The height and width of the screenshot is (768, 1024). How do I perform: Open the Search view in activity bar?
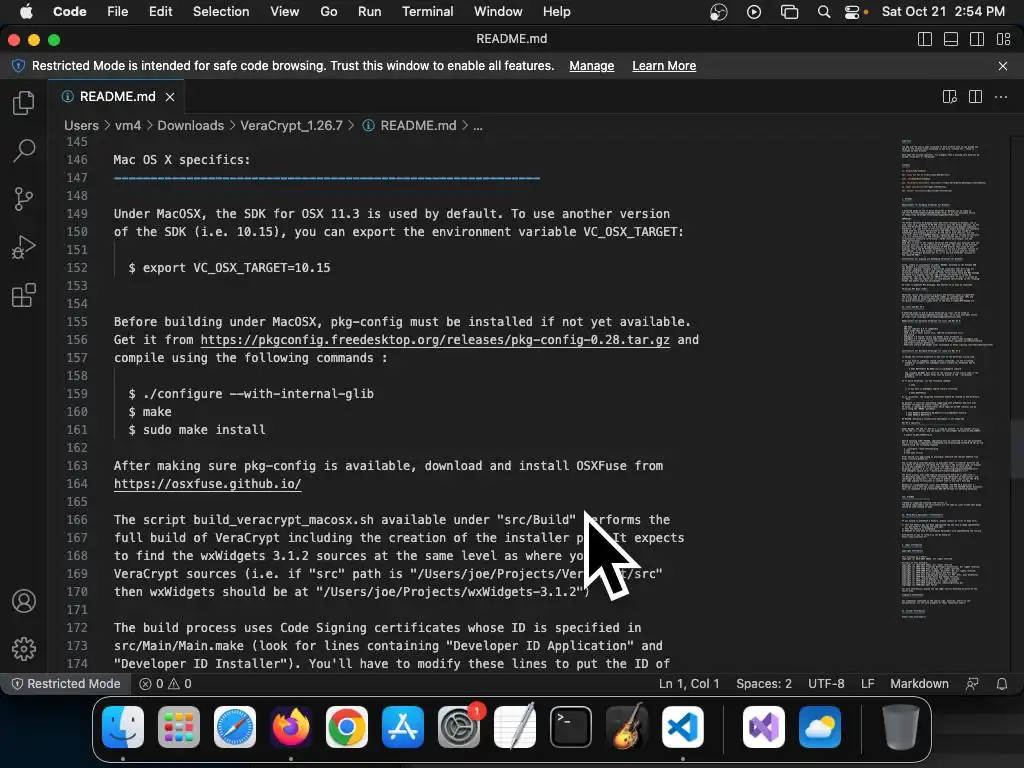24,151
